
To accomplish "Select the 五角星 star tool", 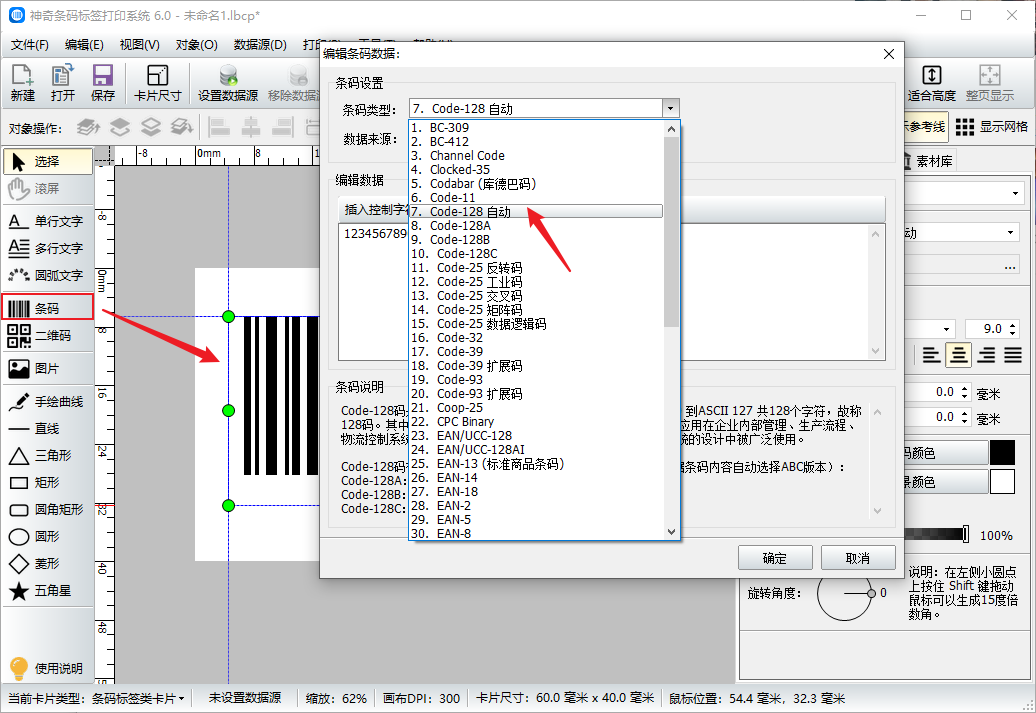I will [48, 591].
